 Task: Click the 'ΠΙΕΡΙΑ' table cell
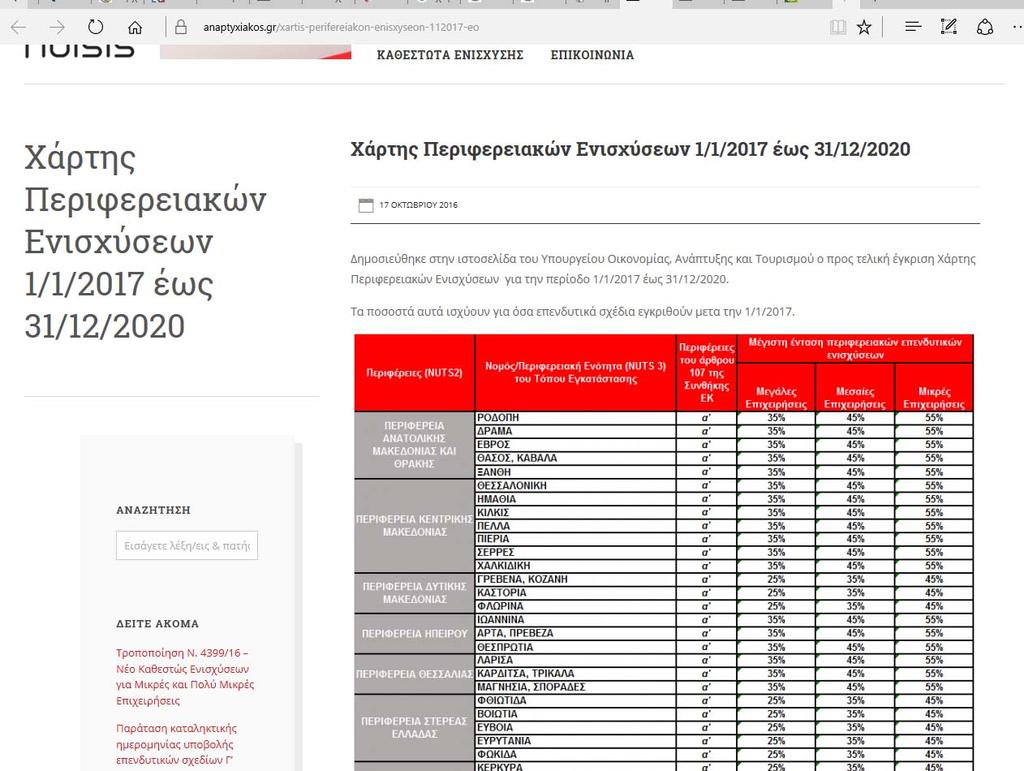pyautogui.click(x=575, y=539)
